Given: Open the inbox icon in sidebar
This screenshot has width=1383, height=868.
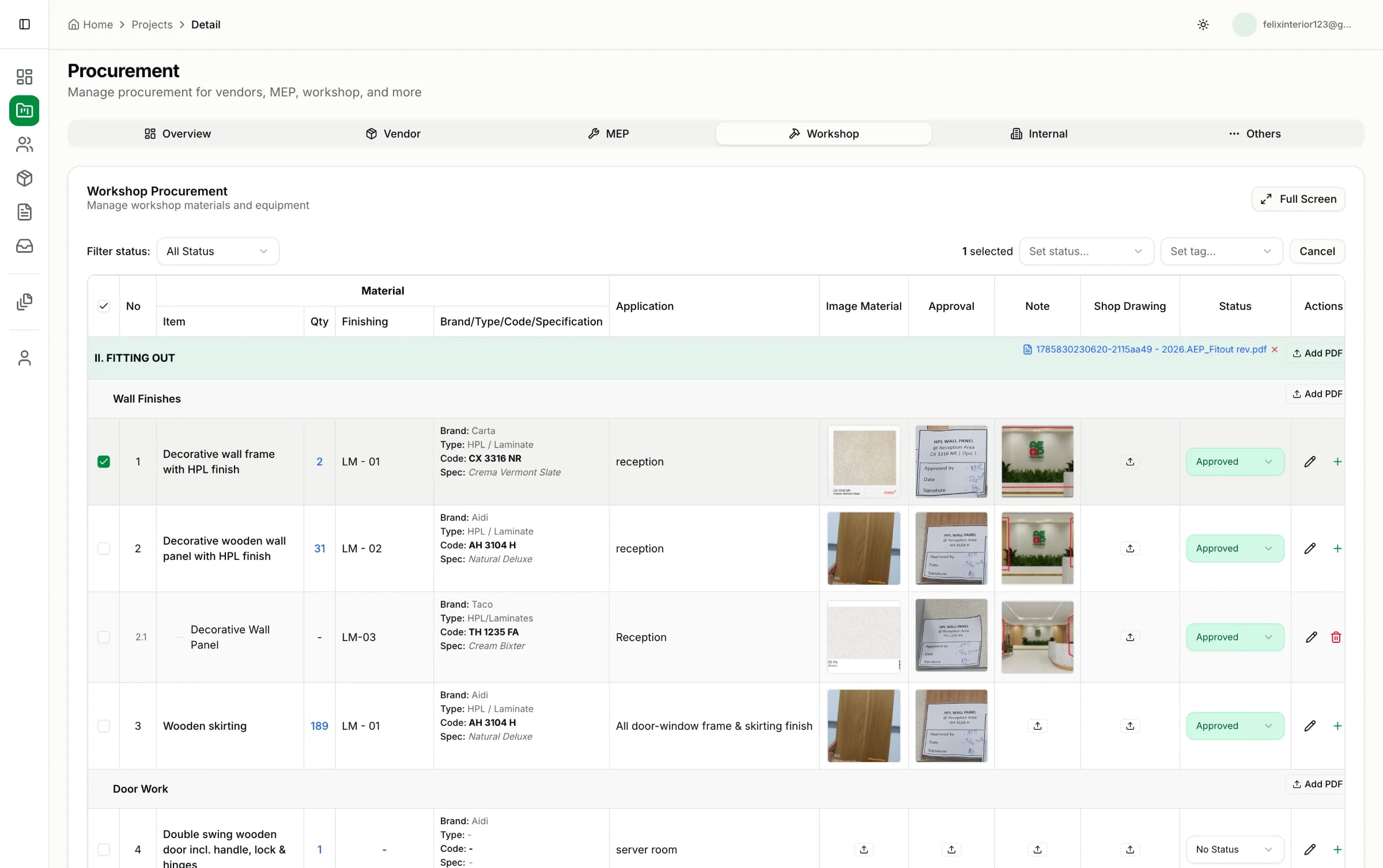Looking at the screenshot, I should (x=24, y=246).
